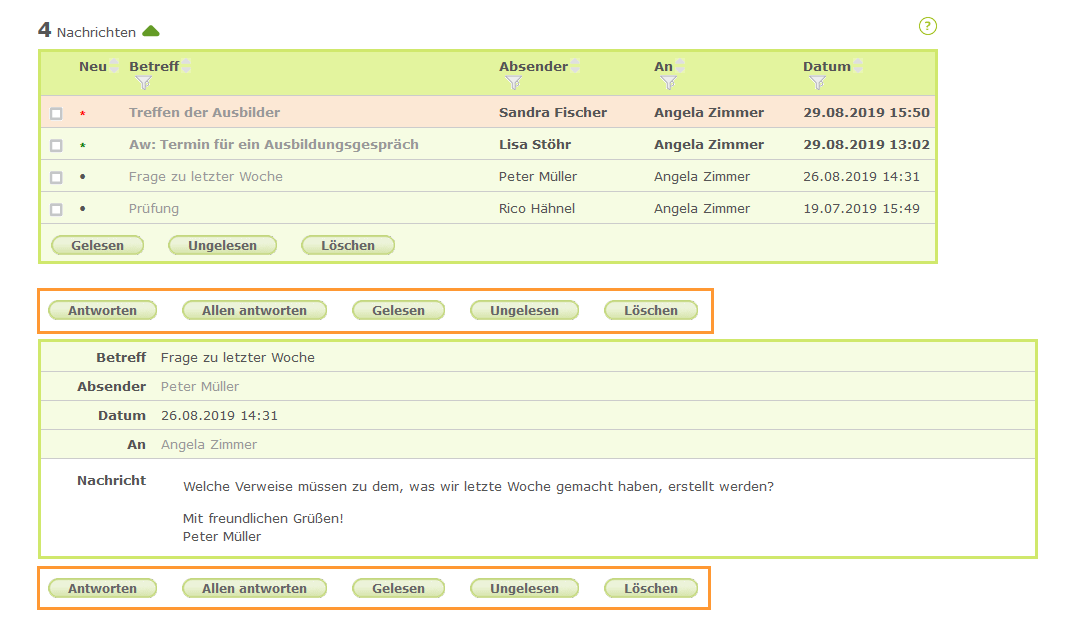Sort messages by the An column
The width and height of the screenshot is (1081, 633).
click(679, 66)
